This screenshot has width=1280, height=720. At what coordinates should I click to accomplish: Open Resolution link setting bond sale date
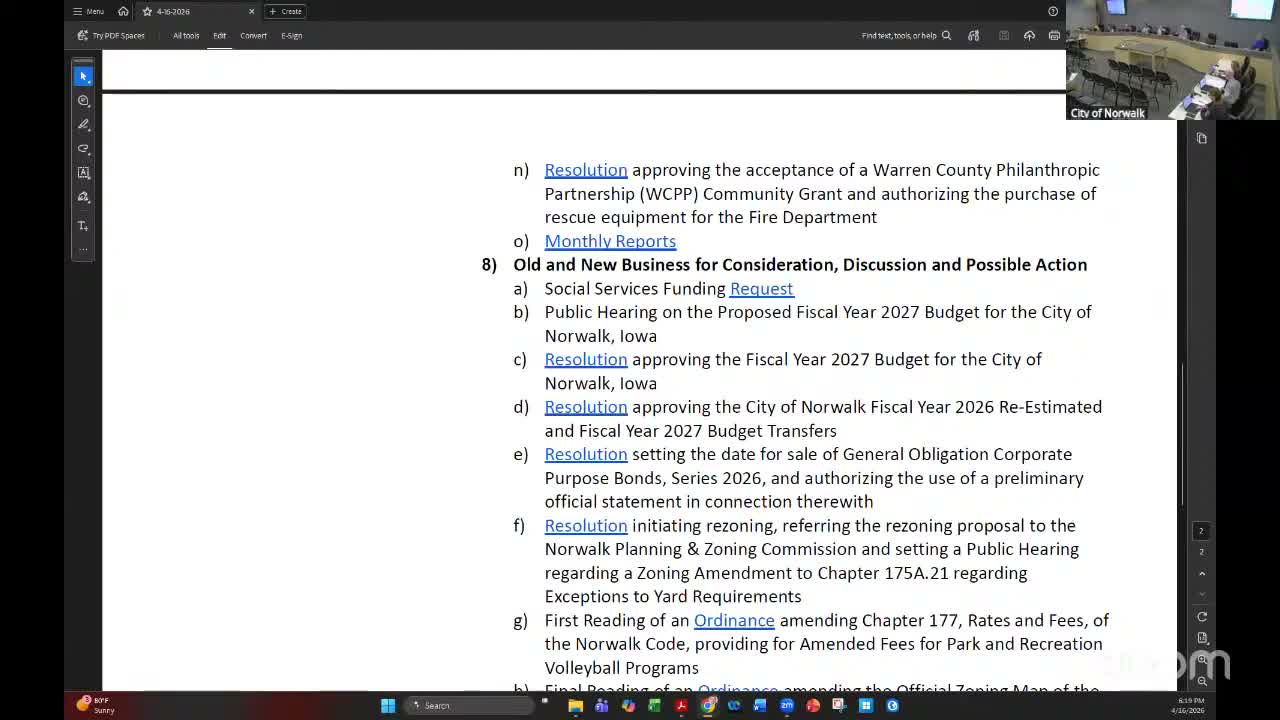coord(586,454)
